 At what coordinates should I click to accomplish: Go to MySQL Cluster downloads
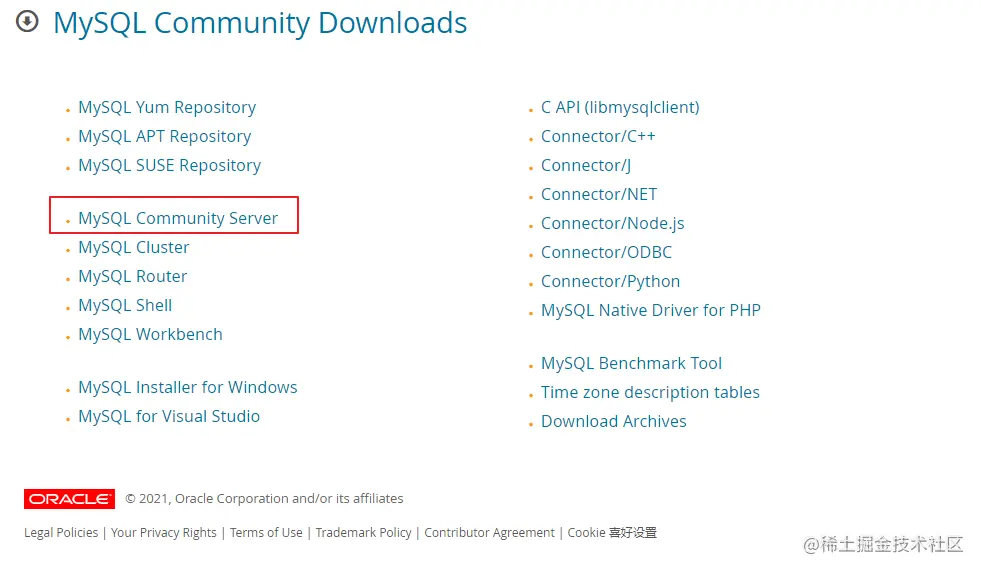coord(133,247)
